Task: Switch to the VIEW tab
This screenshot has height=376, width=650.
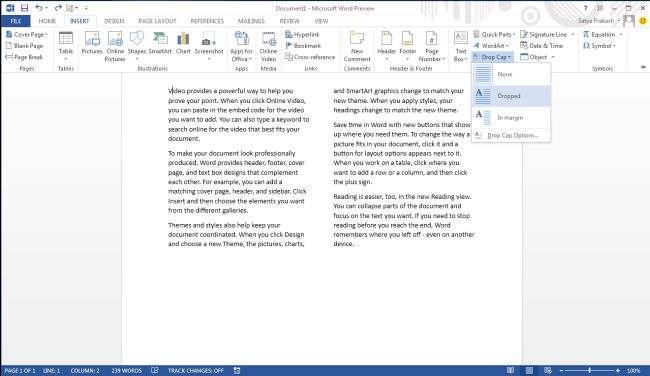Action: click(321, 21)
